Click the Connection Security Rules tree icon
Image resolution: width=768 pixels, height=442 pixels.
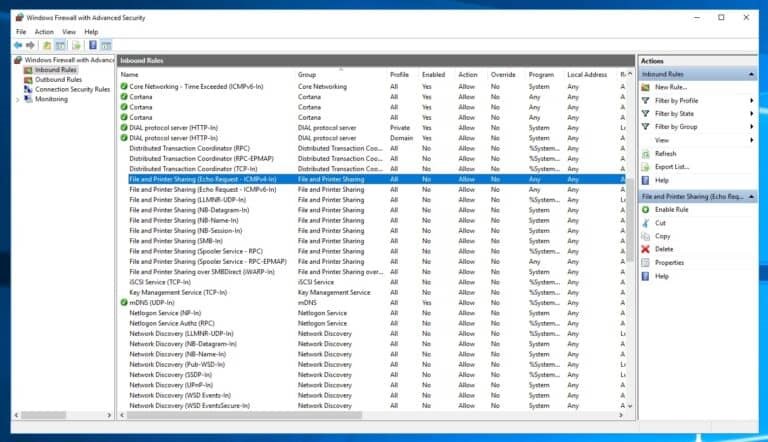pos(28,90)
